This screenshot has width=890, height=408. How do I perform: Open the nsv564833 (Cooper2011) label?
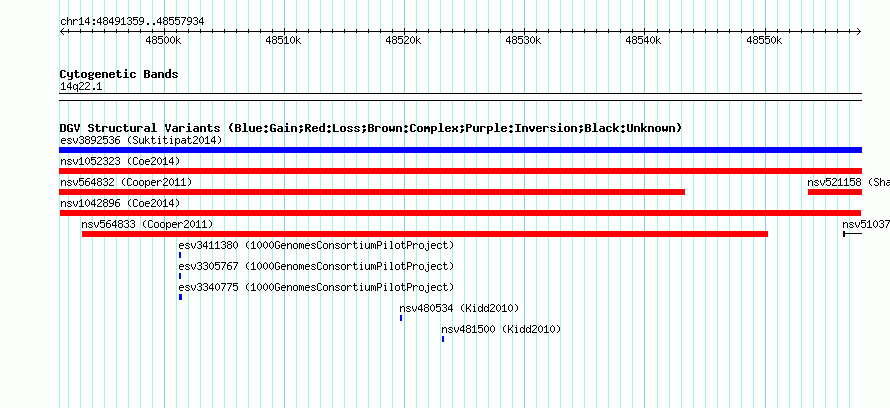pos(147,224)
